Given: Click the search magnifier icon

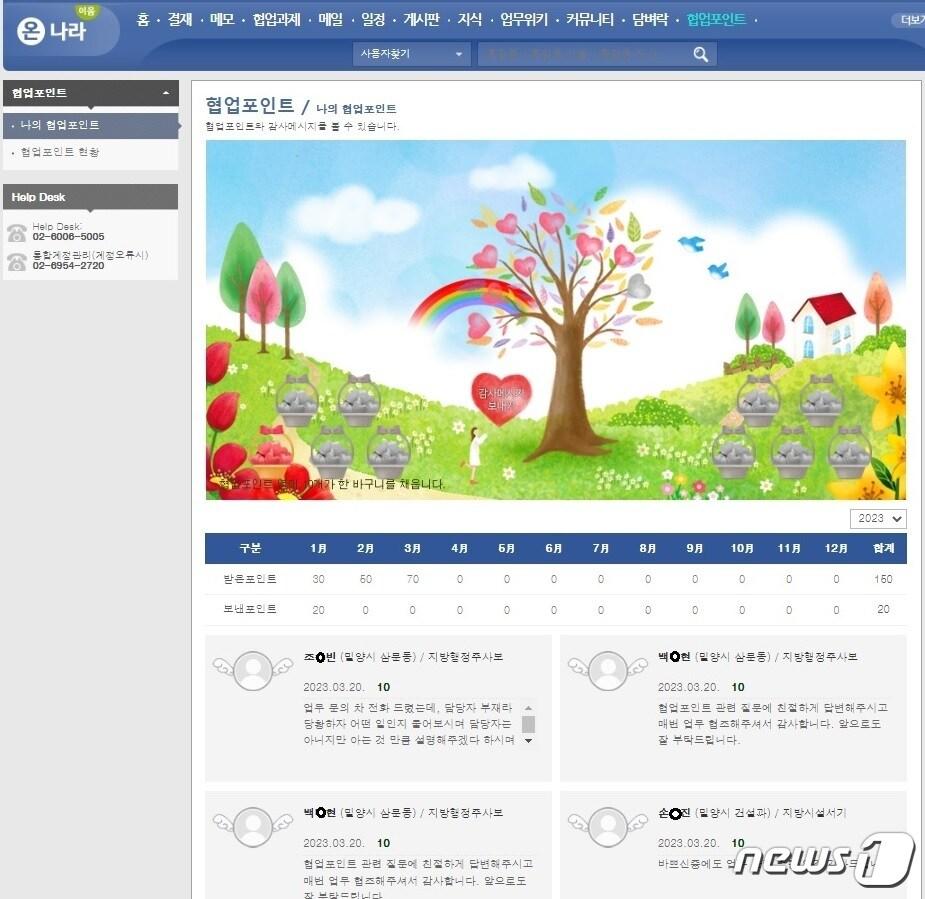Looking at the screenshot, I should (701, 54).
